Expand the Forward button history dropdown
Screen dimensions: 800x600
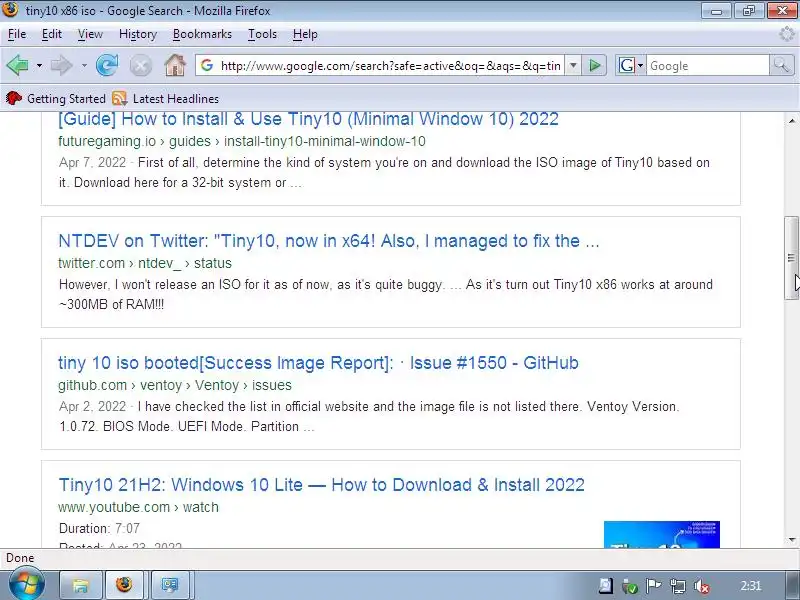(x=84, y=66)
